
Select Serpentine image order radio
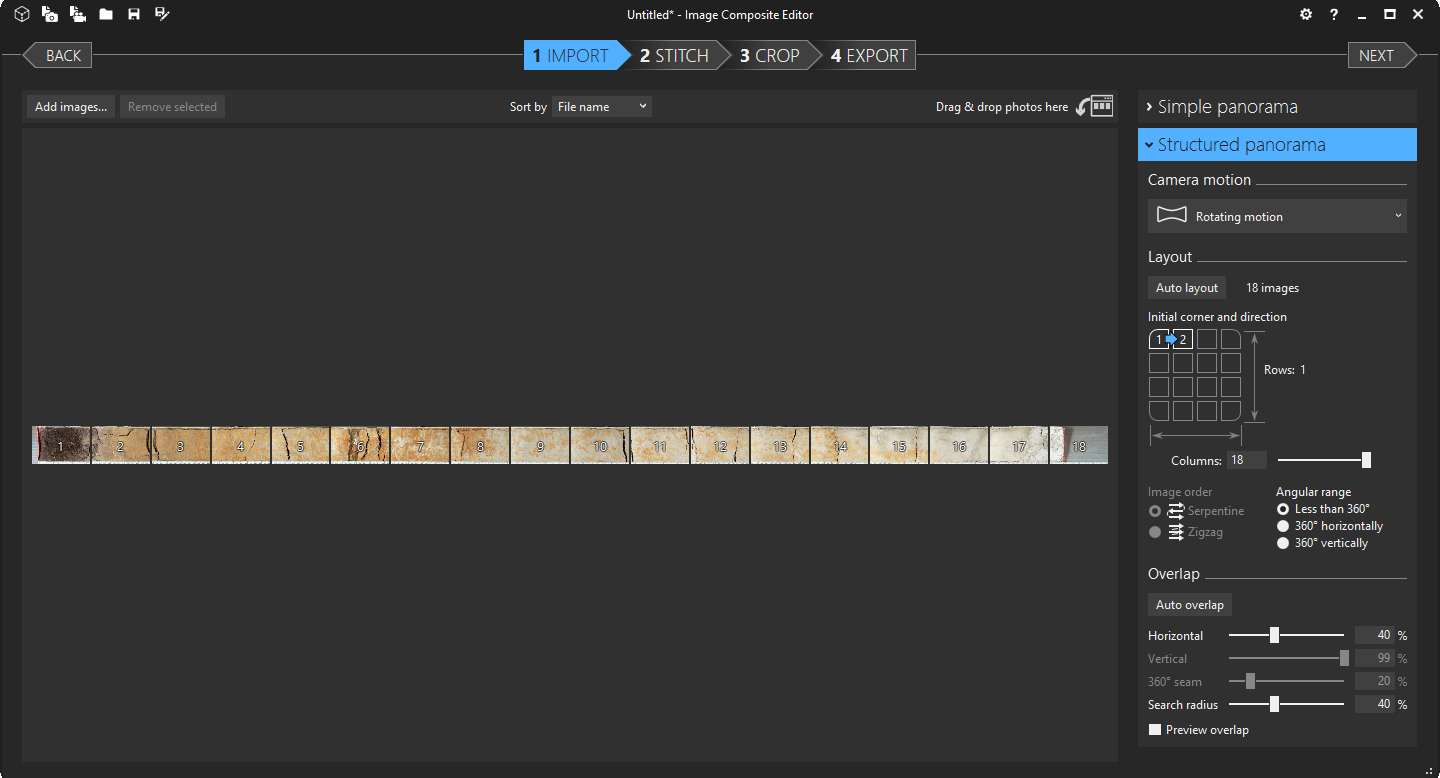(1155, 511)
